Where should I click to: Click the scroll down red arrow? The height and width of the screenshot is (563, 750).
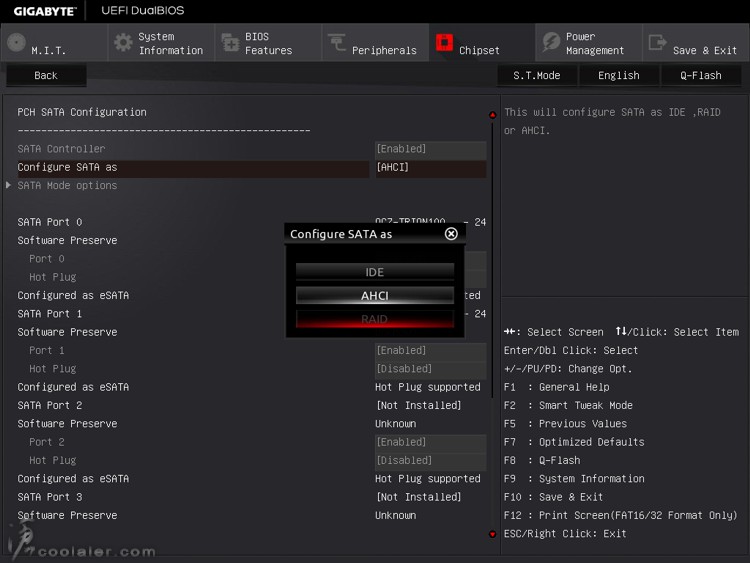tap(492, 534)
